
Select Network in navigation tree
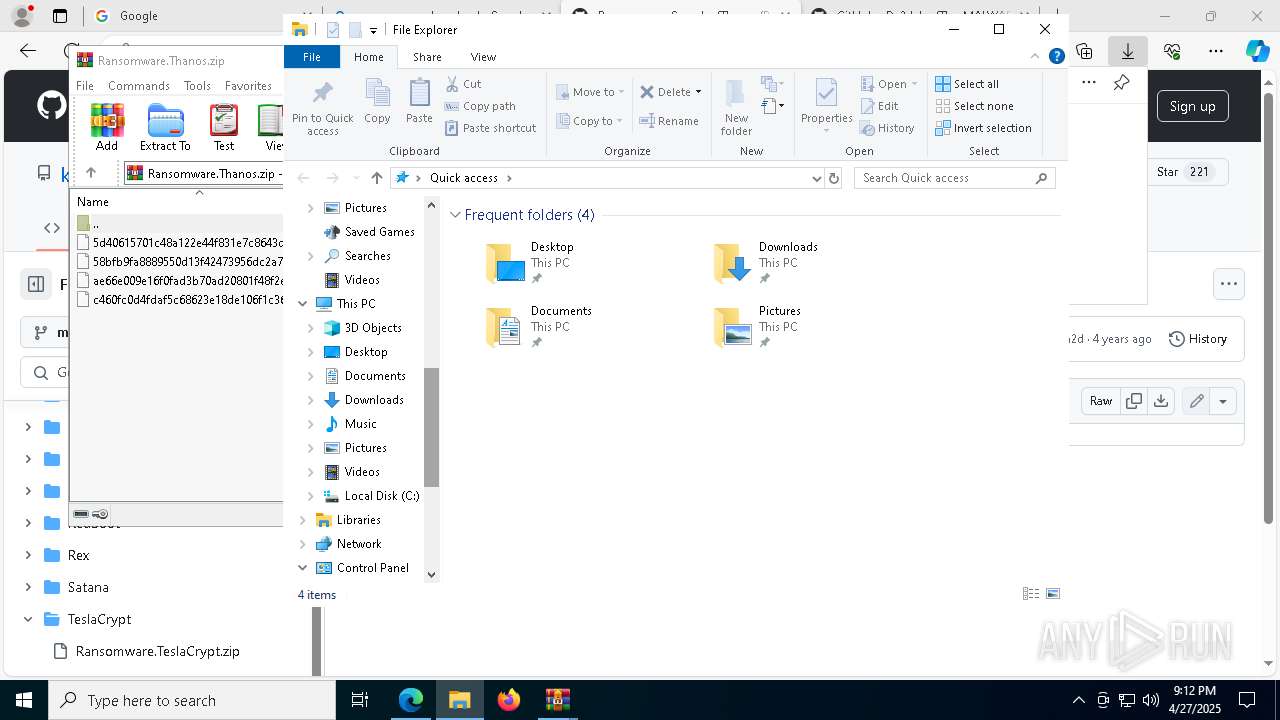359,544
